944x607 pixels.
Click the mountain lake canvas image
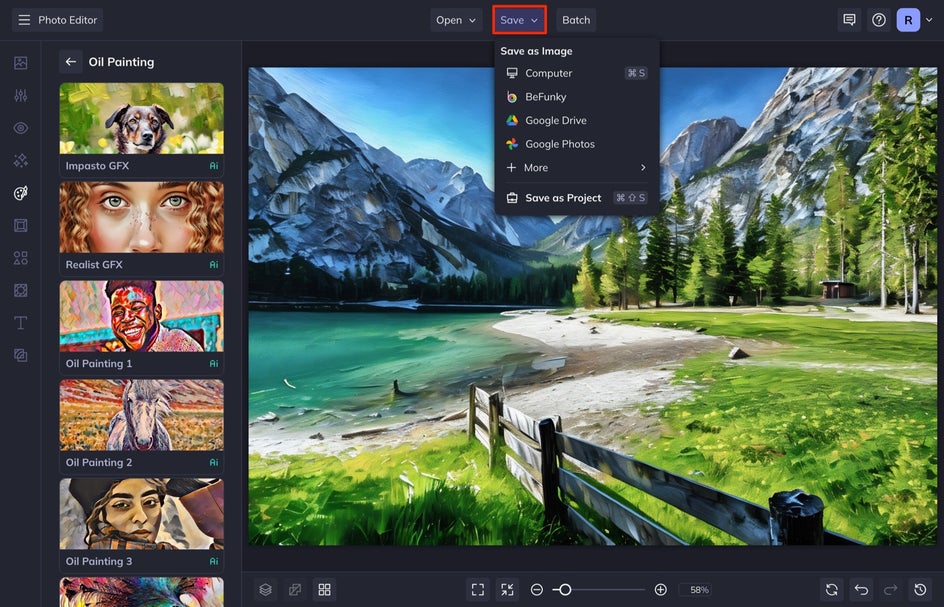click(593, 306)
